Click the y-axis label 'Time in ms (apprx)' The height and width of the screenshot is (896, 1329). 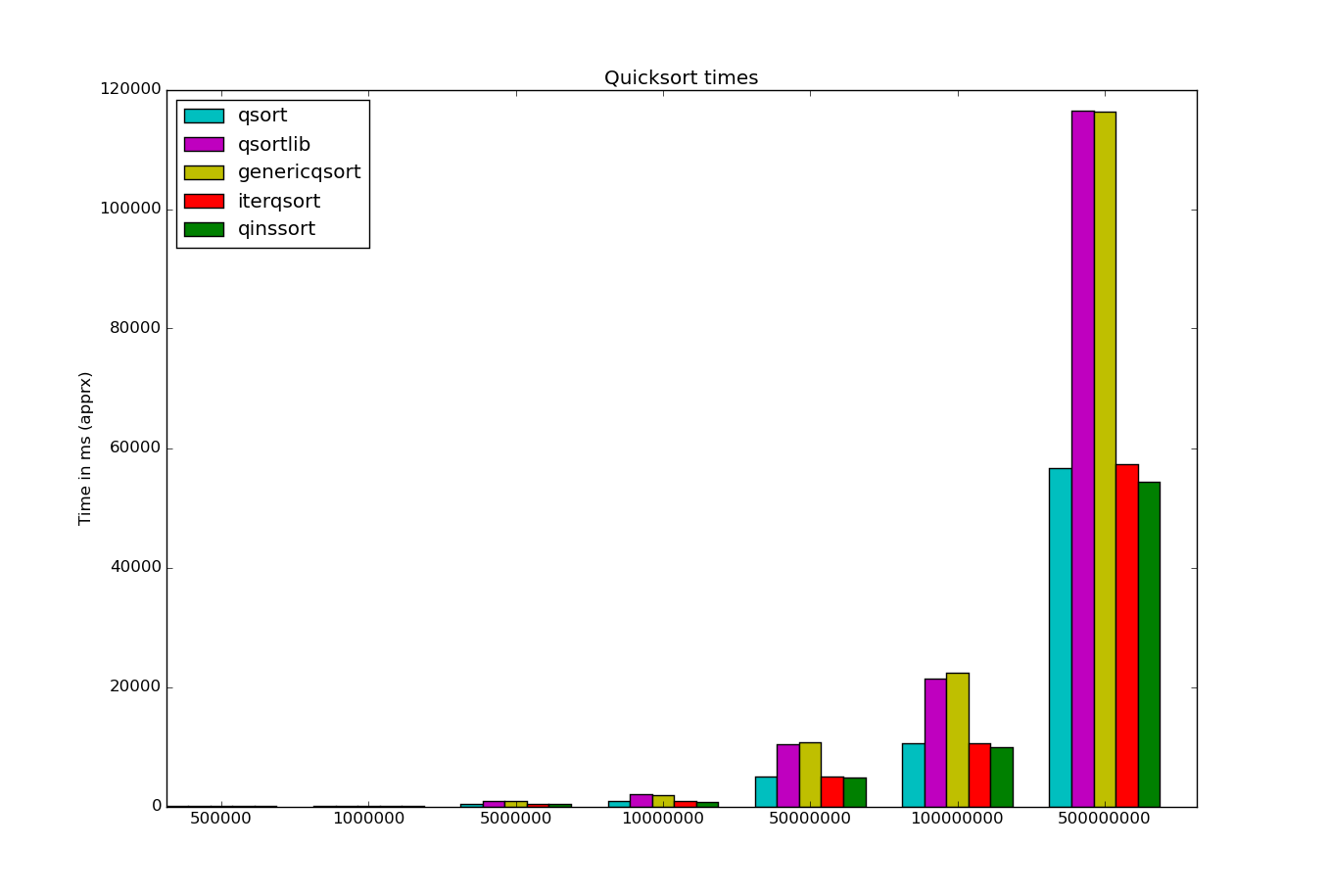coord(86,448)
